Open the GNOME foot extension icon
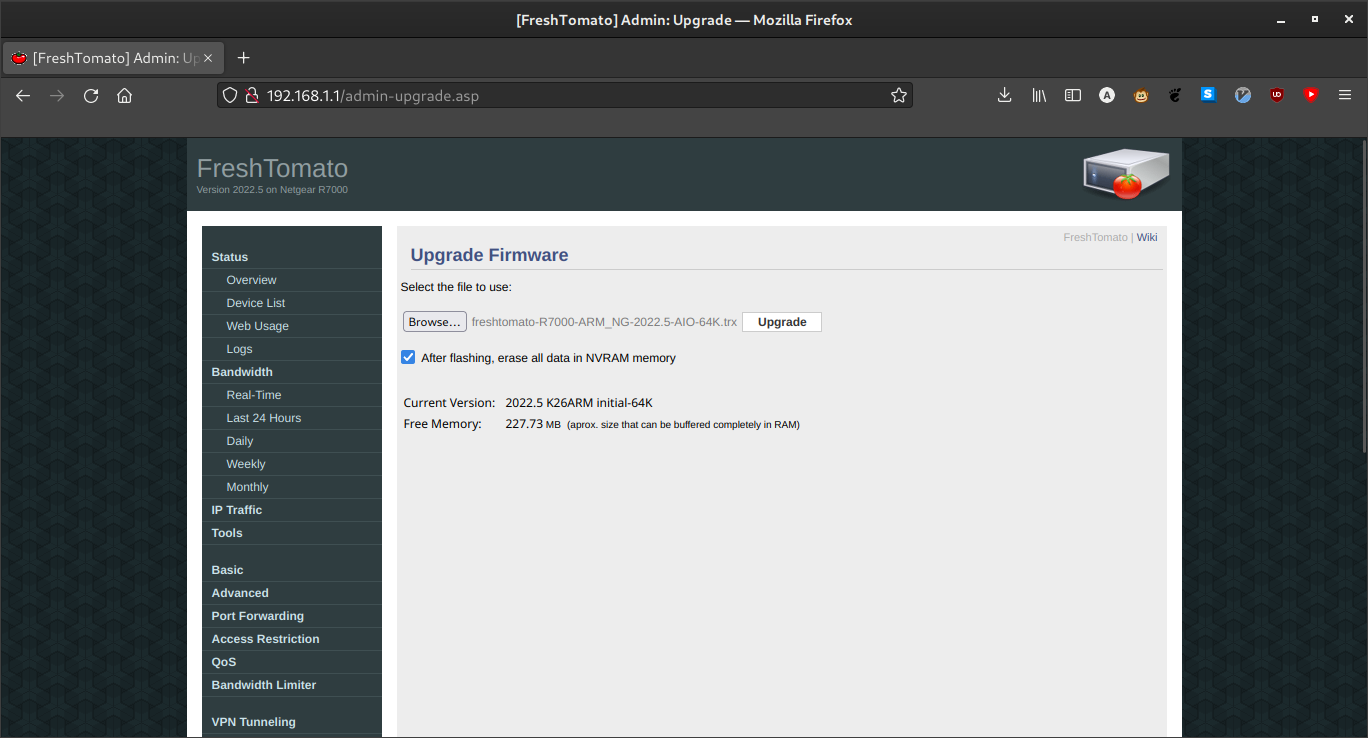The width and height of the screenshot is (1368, 738). click(x=1175, y=95)
